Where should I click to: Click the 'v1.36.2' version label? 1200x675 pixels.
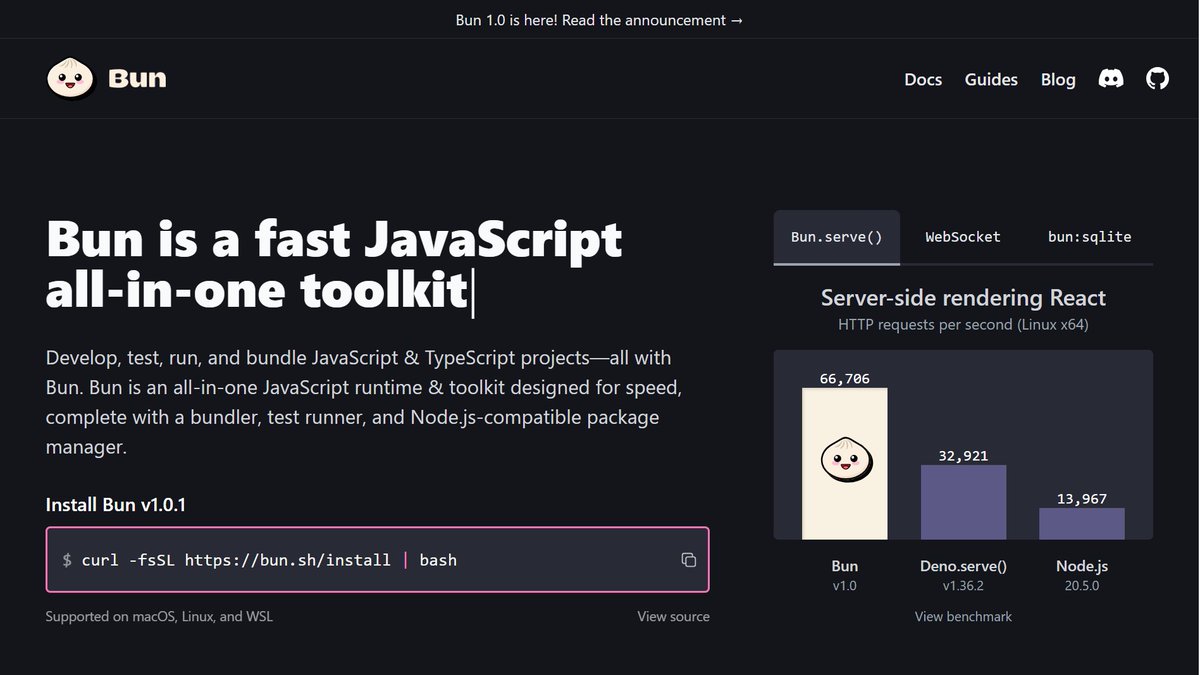(963, 586)
